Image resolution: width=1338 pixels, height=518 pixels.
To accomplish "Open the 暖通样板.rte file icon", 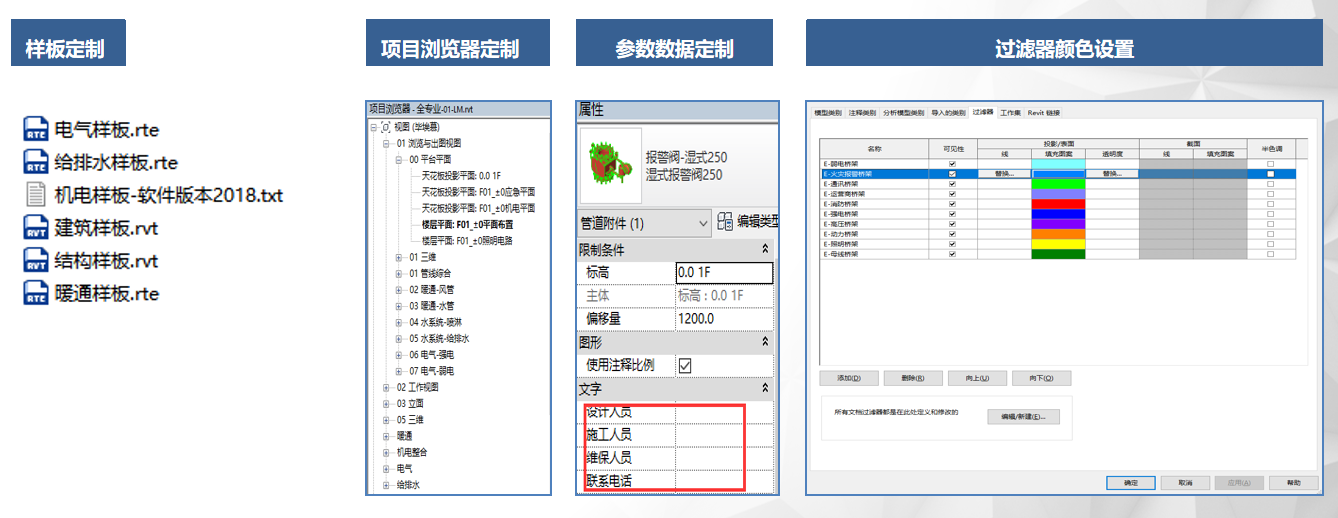I will [x=36, y=294].
